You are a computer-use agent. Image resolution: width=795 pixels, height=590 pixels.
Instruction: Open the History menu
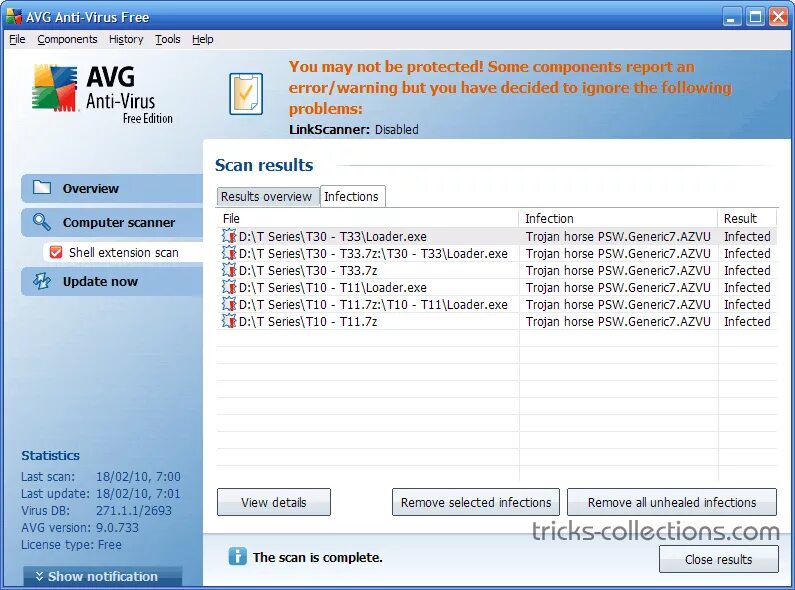[126, 39]
